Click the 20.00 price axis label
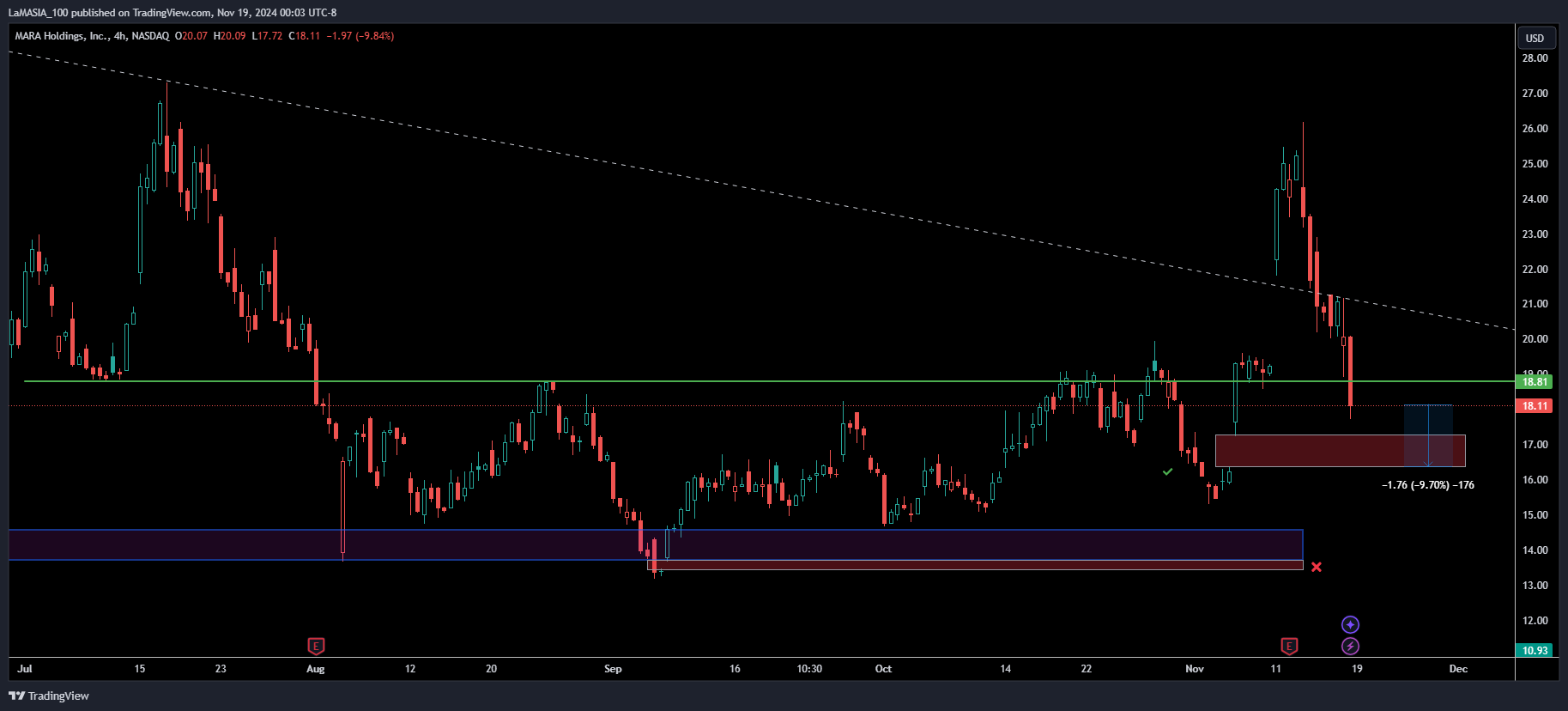1568x711 pixels. click(x=1535, y=339)
